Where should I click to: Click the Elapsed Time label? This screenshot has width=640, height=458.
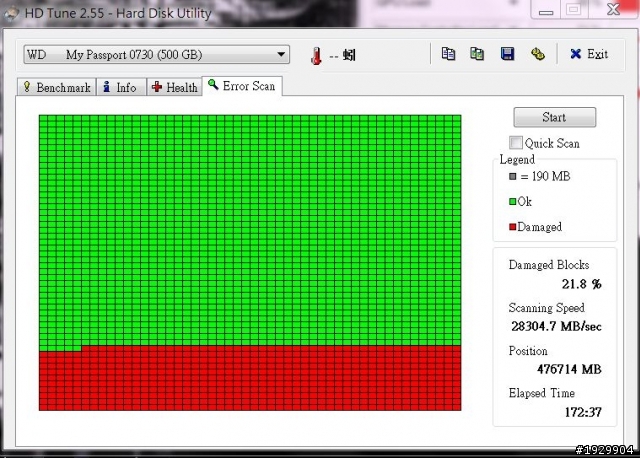pyautogui.click(x=542, y=393)
